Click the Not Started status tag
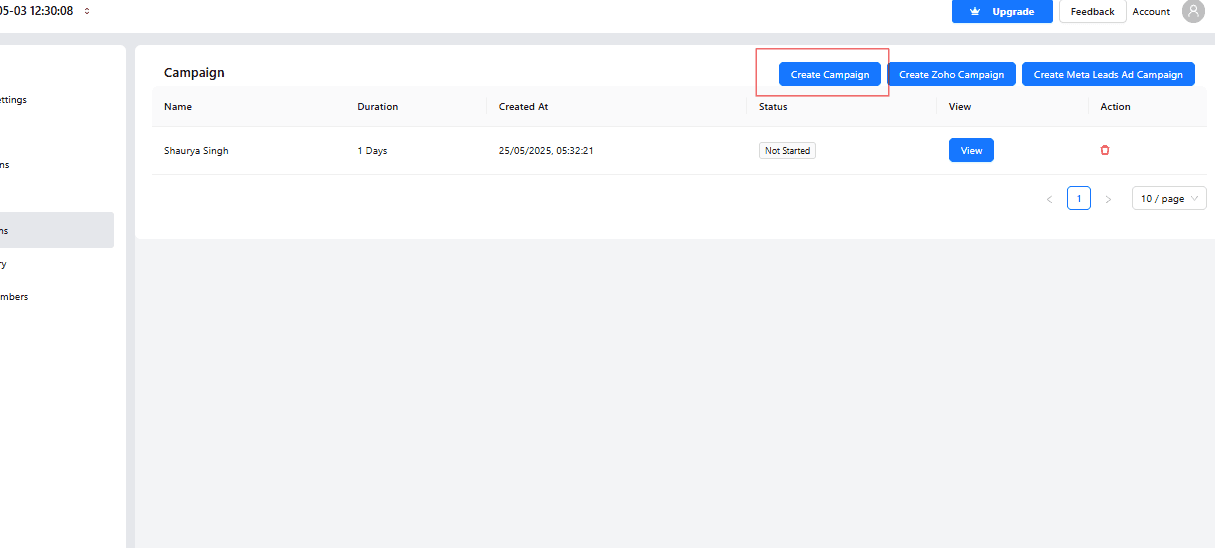This screenshot has height=548, width=1215. click(787, 150)
